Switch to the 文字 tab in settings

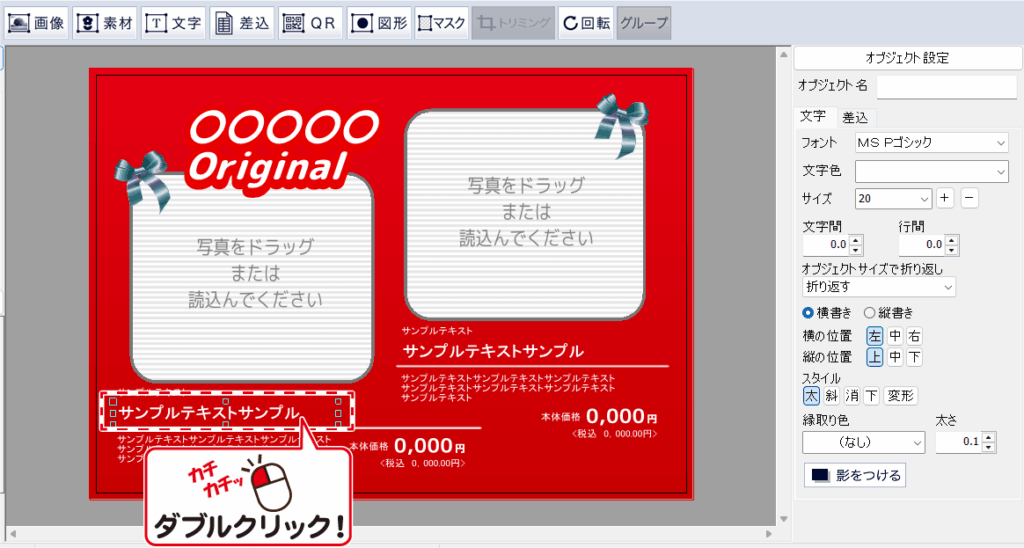tap(813, 117)
